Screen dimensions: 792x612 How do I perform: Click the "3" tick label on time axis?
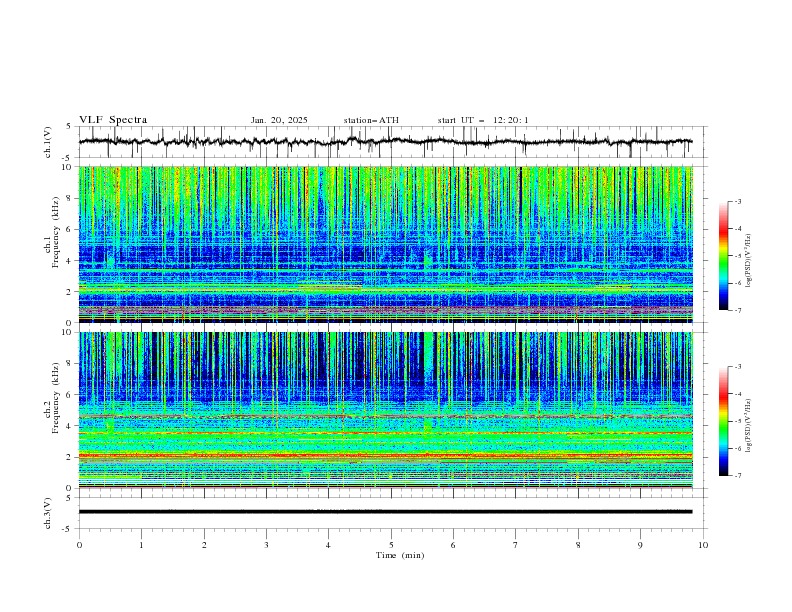(266, 545)
